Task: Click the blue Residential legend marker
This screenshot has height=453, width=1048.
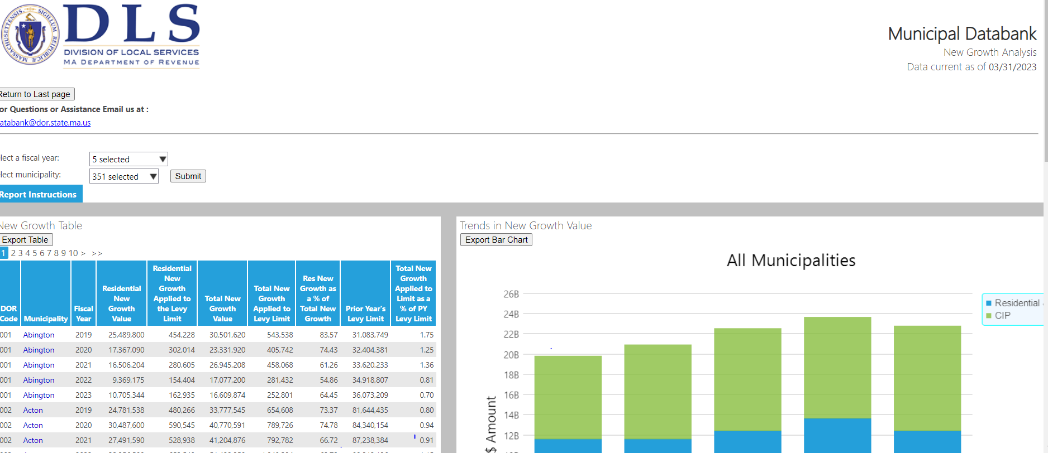Action: pos(988,302)
